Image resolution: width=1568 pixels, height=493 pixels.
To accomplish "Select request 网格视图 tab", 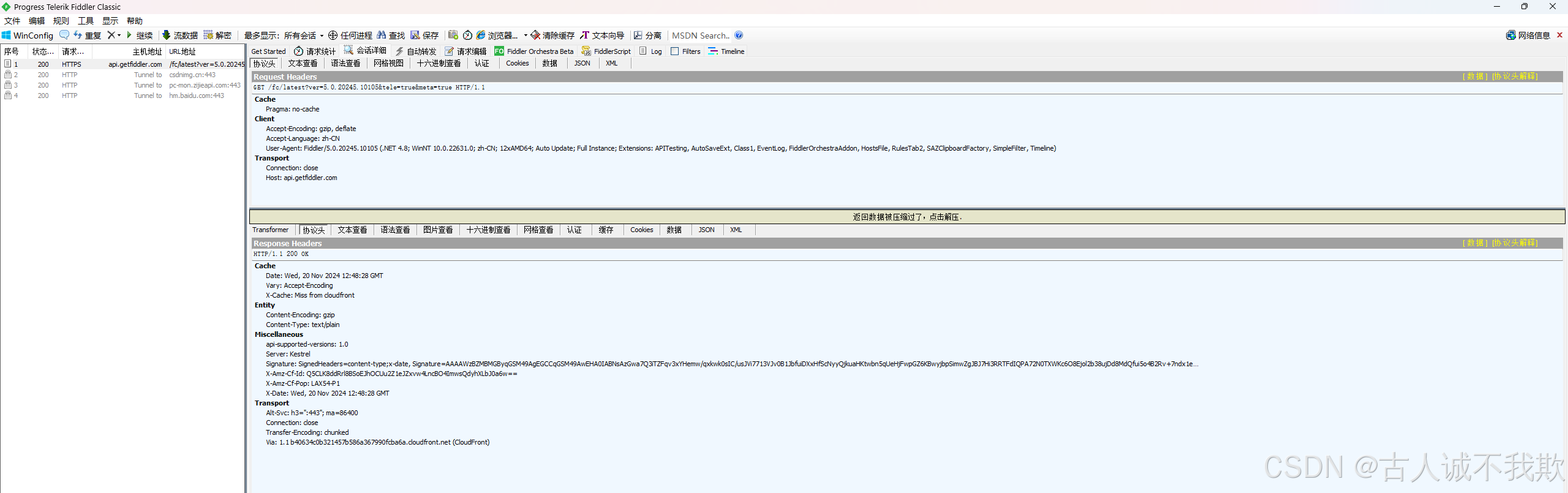I will pos(388,64).
